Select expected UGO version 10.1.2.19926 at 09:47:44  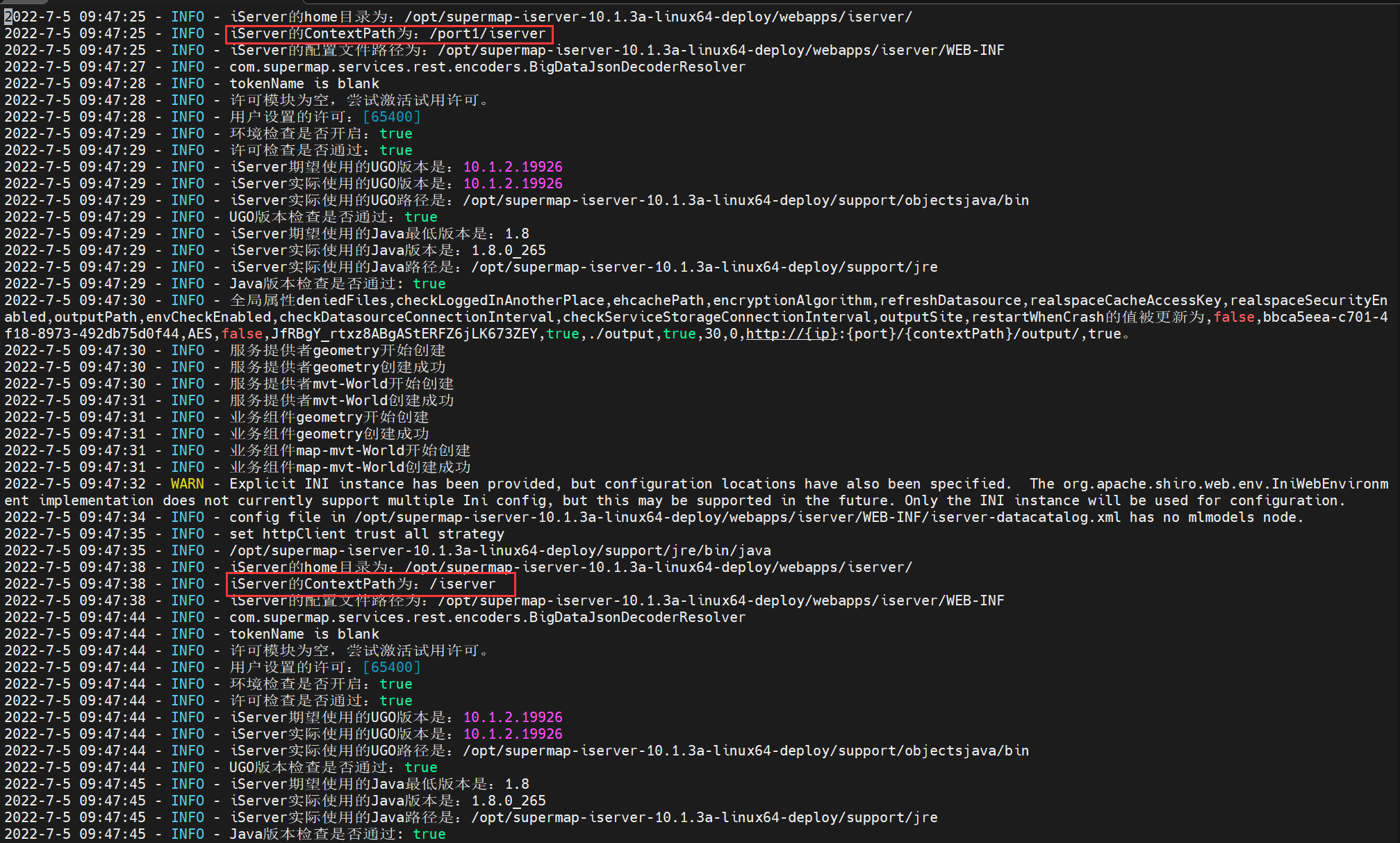pyautogui.click(x=513, y=717)
